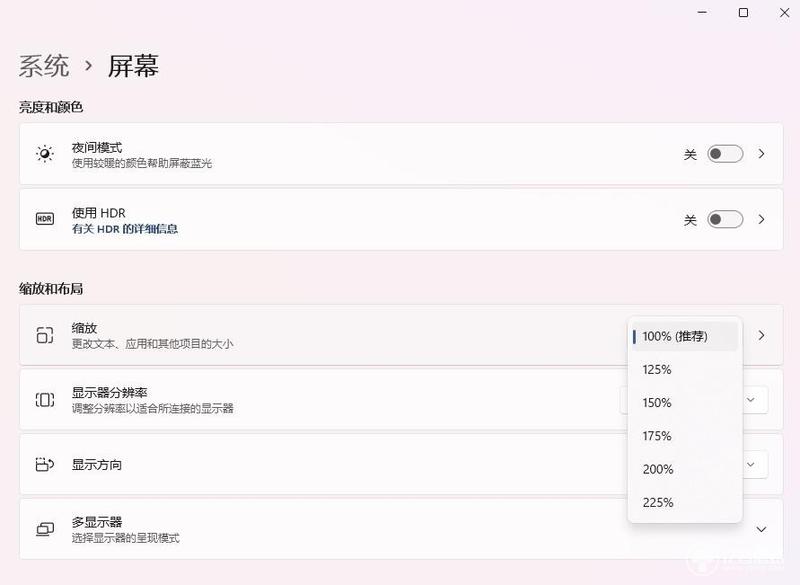Viewport: 800px width, 585px height.
Task: Toggle the 夜间模式 switch on
Action: coord(725,154)
